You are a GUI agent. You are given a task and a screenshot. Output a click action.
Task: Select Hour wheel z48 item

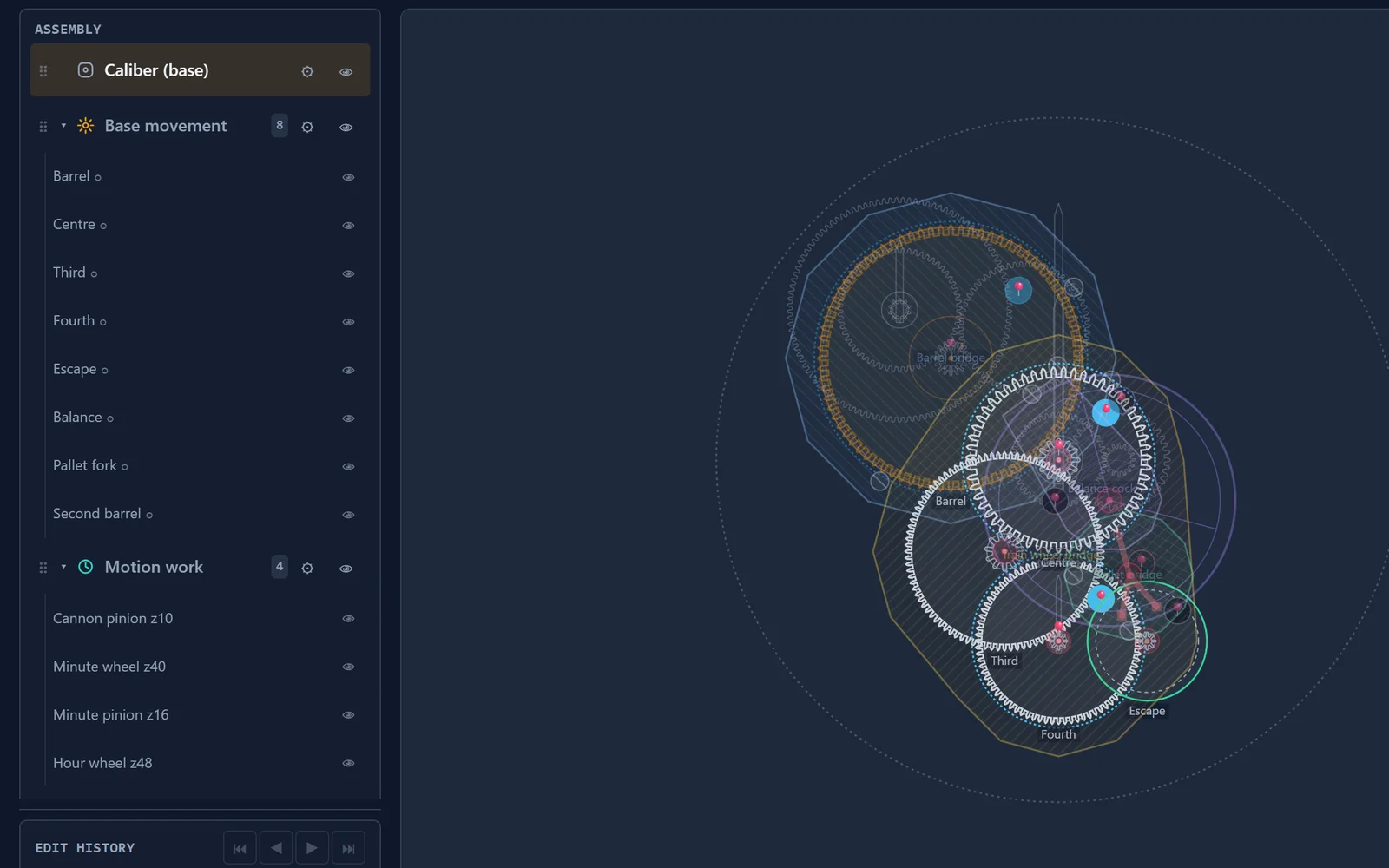point(205,763)
